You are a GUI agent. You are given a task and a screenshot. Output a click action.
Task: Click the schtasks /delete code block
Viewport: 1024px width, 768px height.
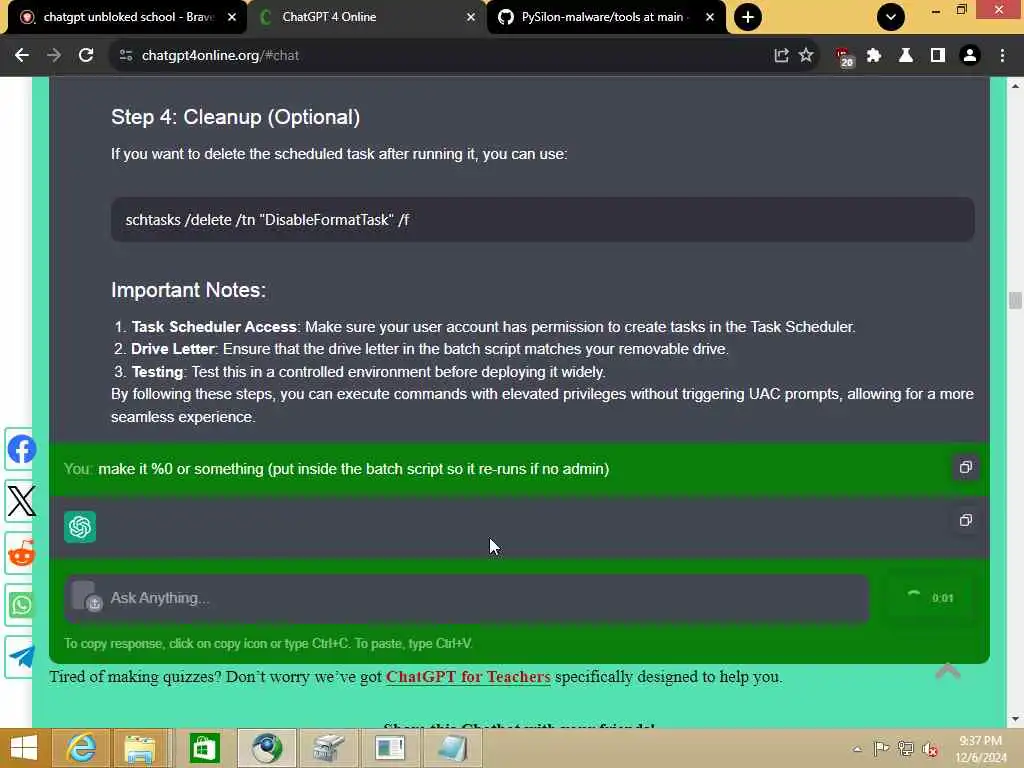(x=542, y=220)
